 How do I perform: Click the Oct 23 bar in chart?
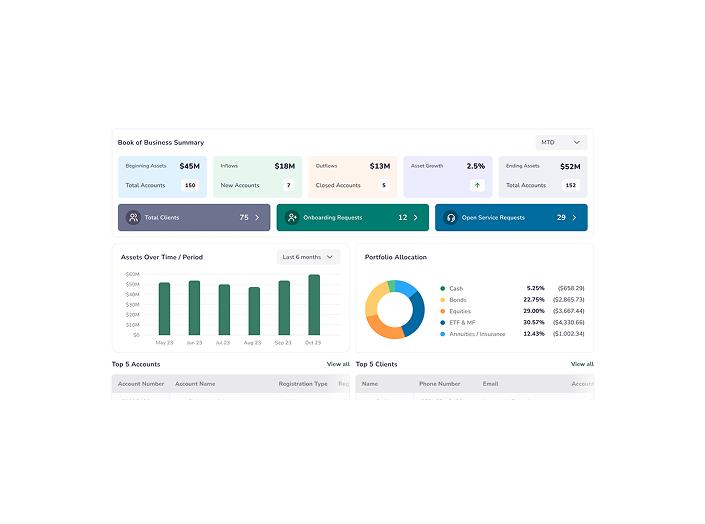314,305
